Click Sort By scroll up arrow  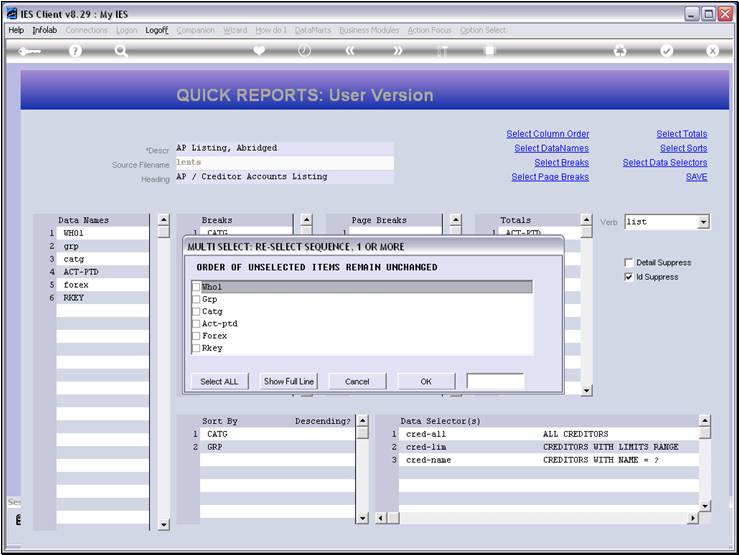click(x=362, y=420)
